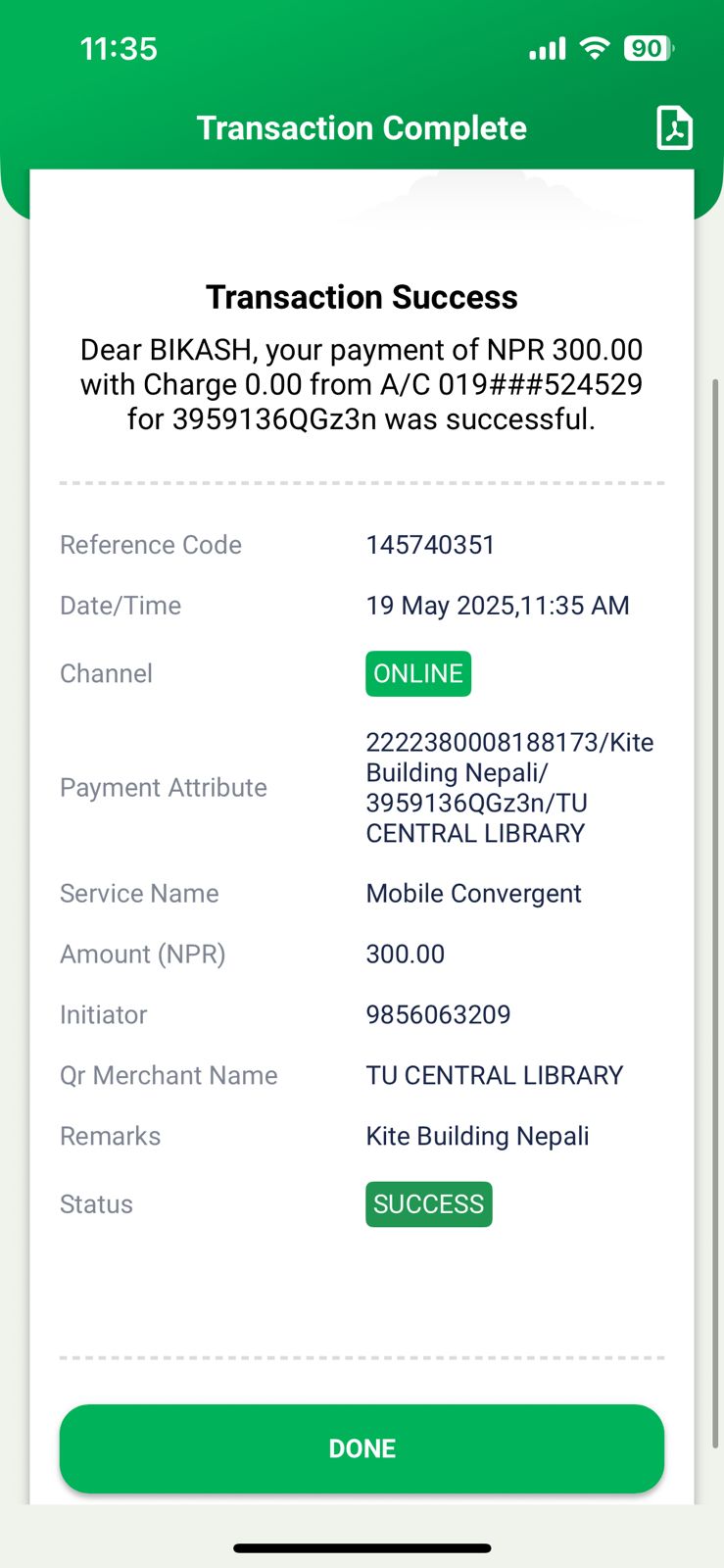Tap the reference code 145740351
Image resolution: width=724 pixels, height=1568 pixels.
(430, 545)
